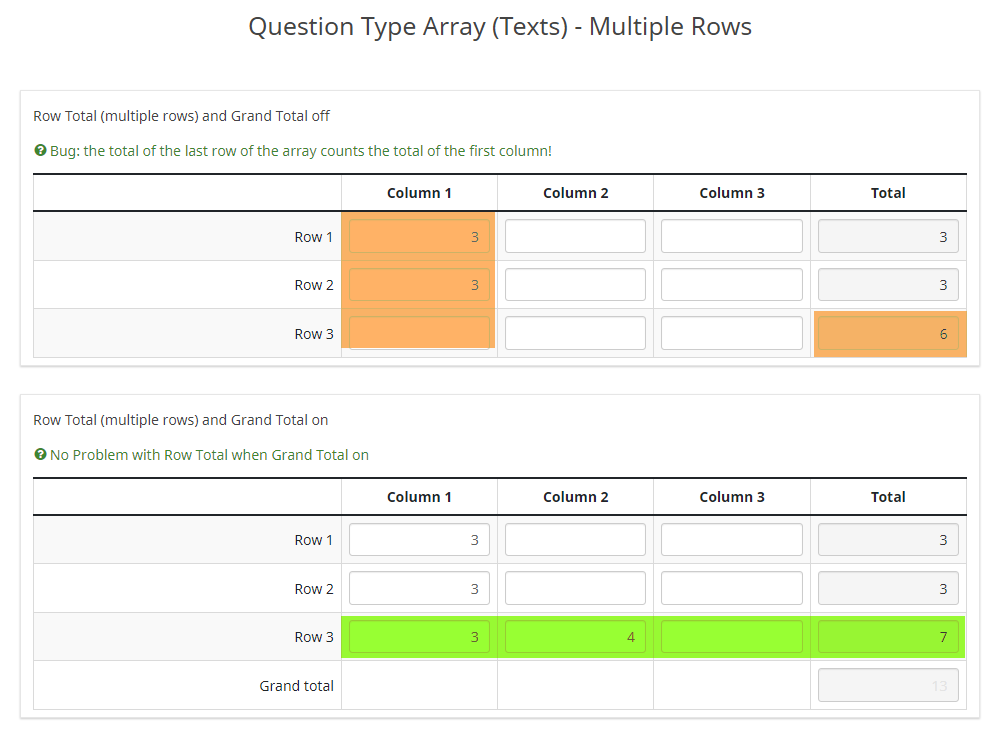Select green Row 3 Column 1 field containing 3

419,637
